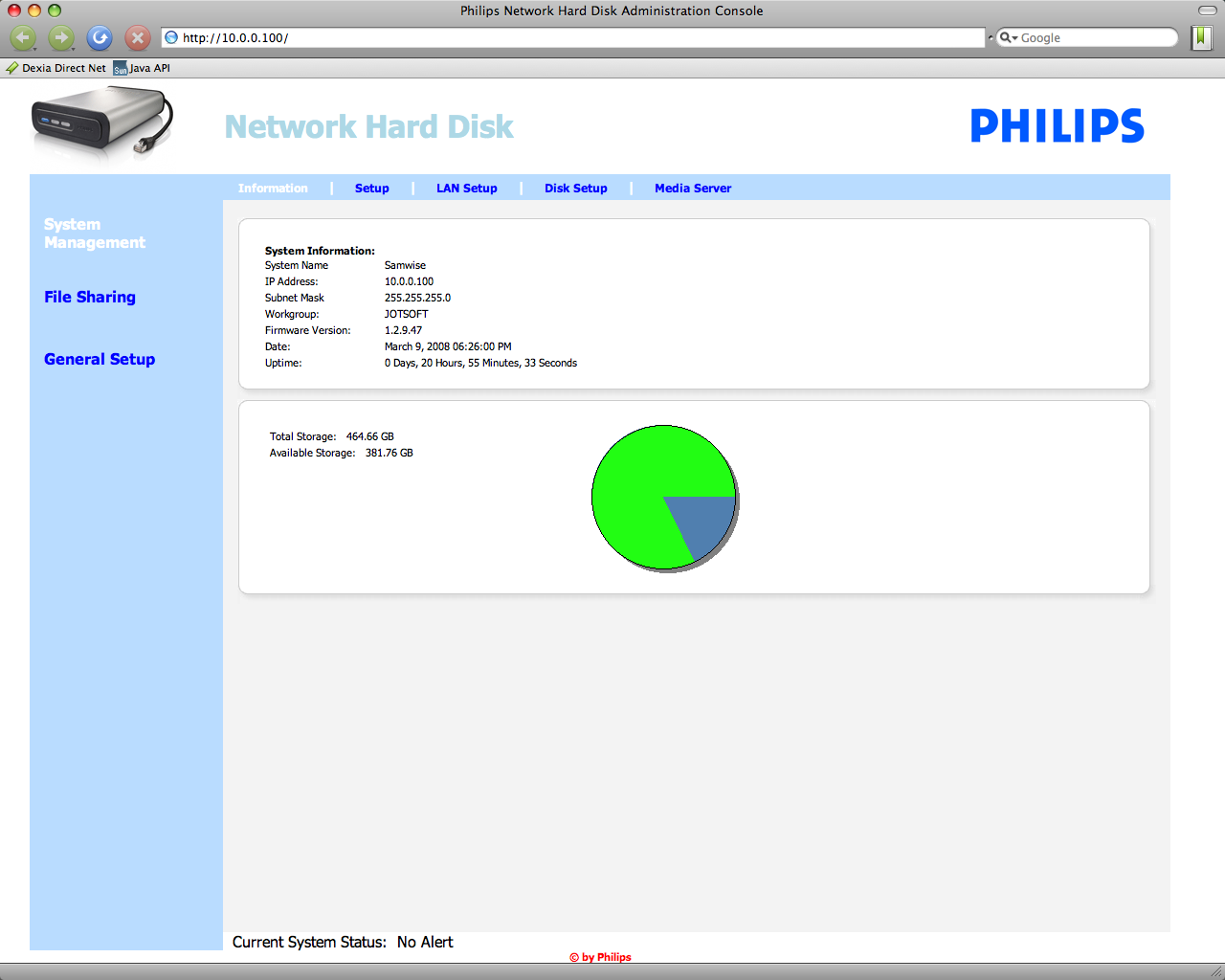
Task: Expand the address bar history arrow
Action: [991, 37]
